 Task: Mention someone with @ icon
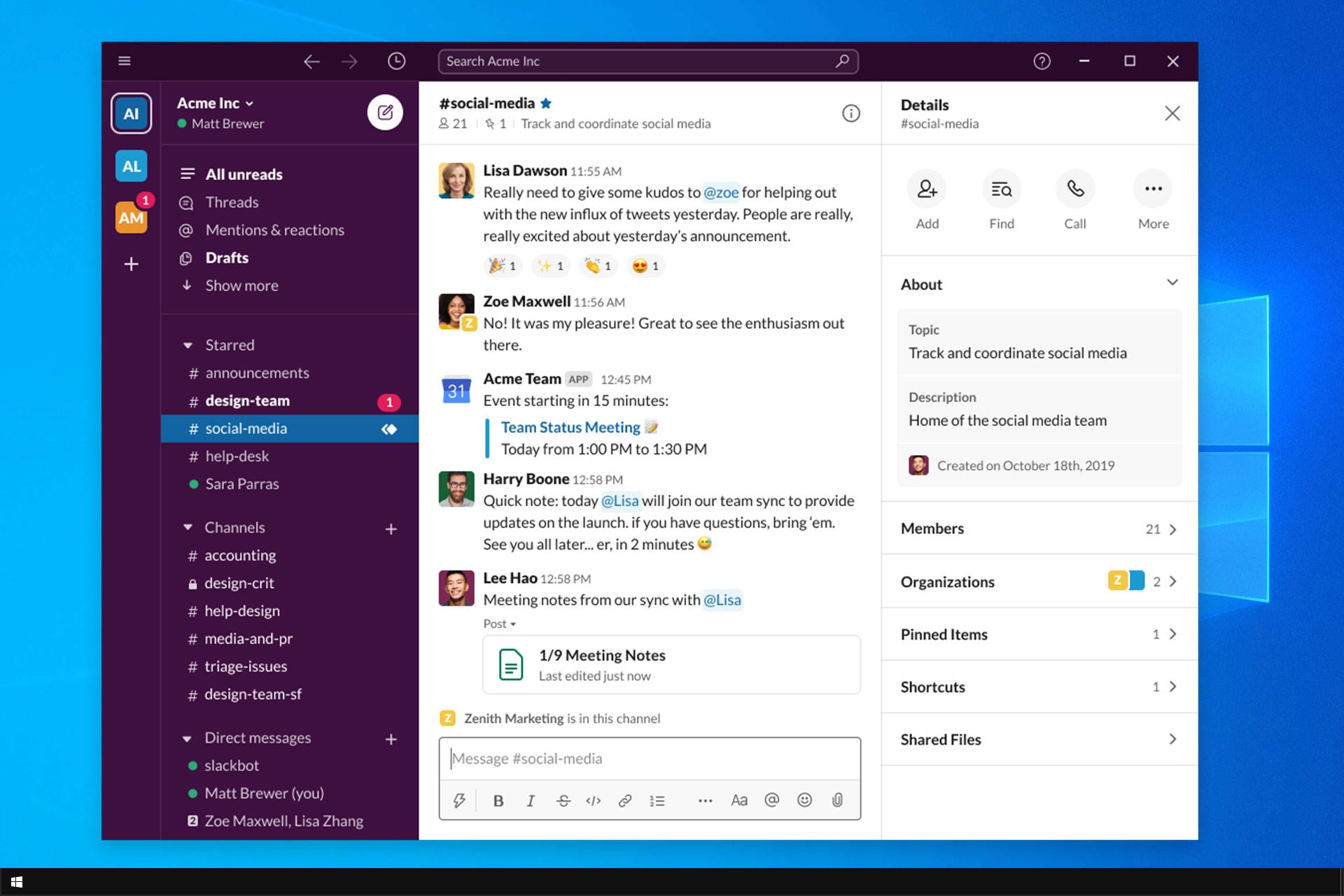[771, 800]
